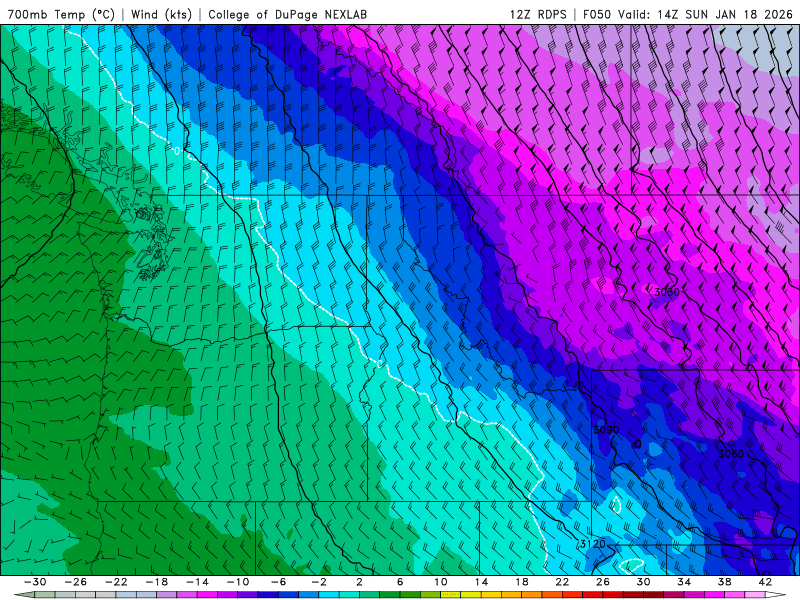Click the 14 value on the color scale
This screenshot has height=600, width=800.
coord(481,582)
